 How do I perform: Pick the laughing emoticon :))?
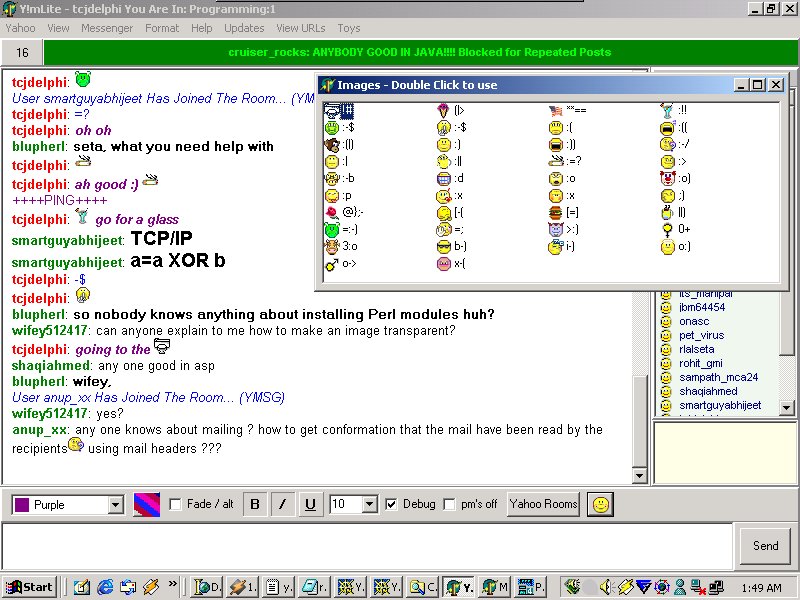[x=562, y=145]
